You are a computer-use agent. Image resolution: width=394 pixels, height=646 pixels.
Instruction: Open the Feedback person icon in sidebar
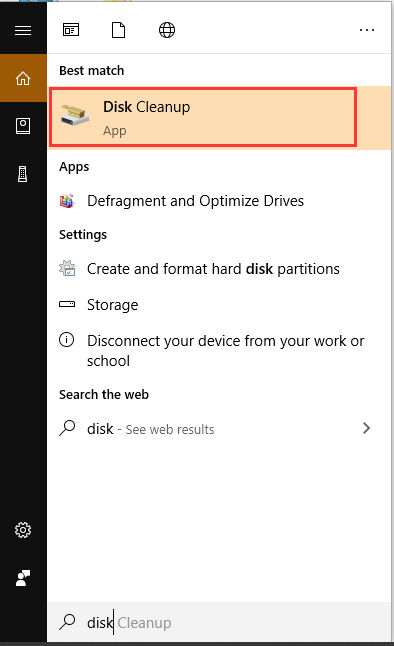[x=23, y=578]
